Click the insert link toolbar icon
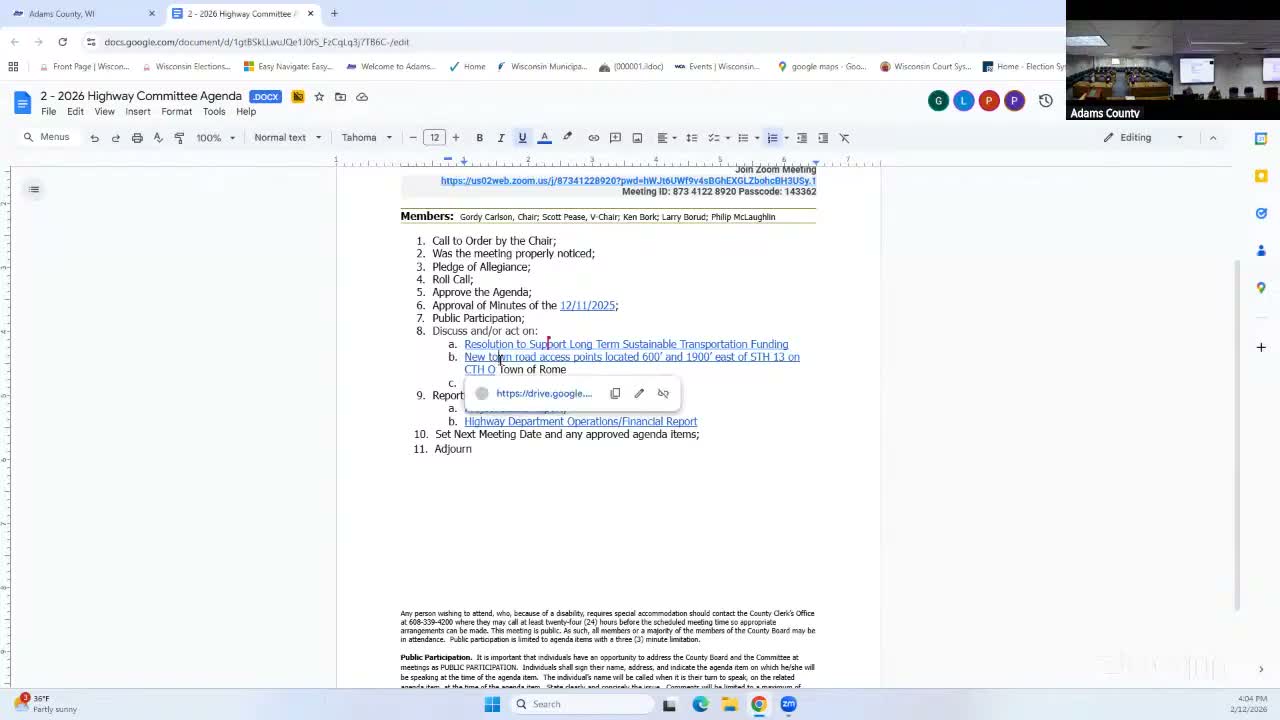Image resolution: width=1280 pixels, height=720 pixels. tap(593, 138)
